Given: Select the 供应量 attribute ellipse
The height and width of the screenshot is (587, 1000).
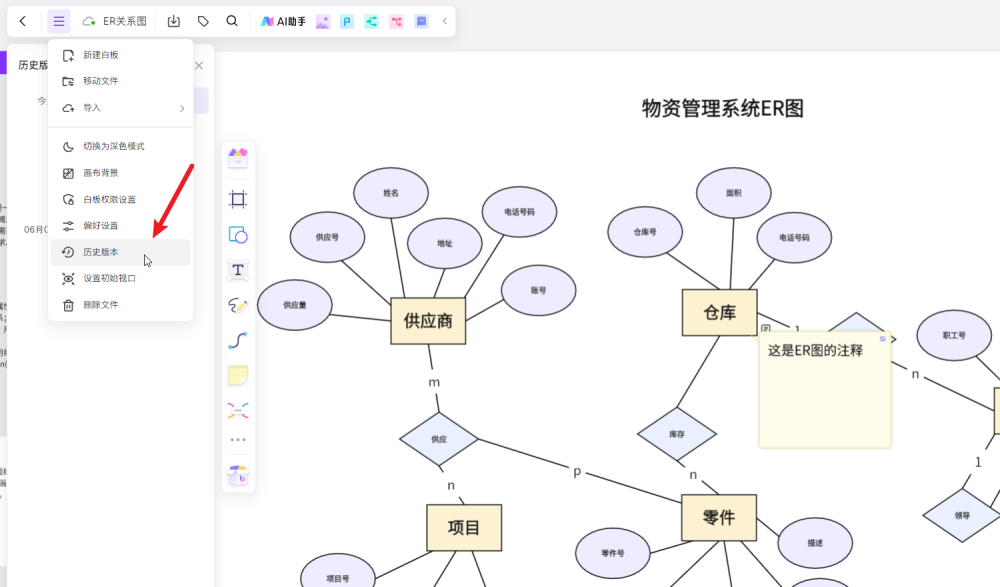Looking at the screenshot, I should click(x=295, y=305).
